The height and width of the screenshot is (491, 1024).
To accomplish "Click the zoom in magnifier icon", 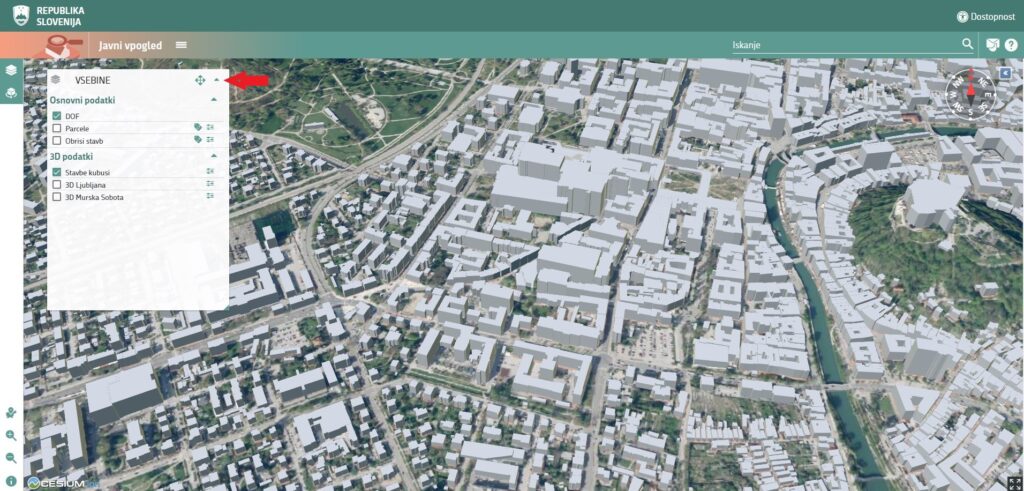I will (x=11, y=435).
